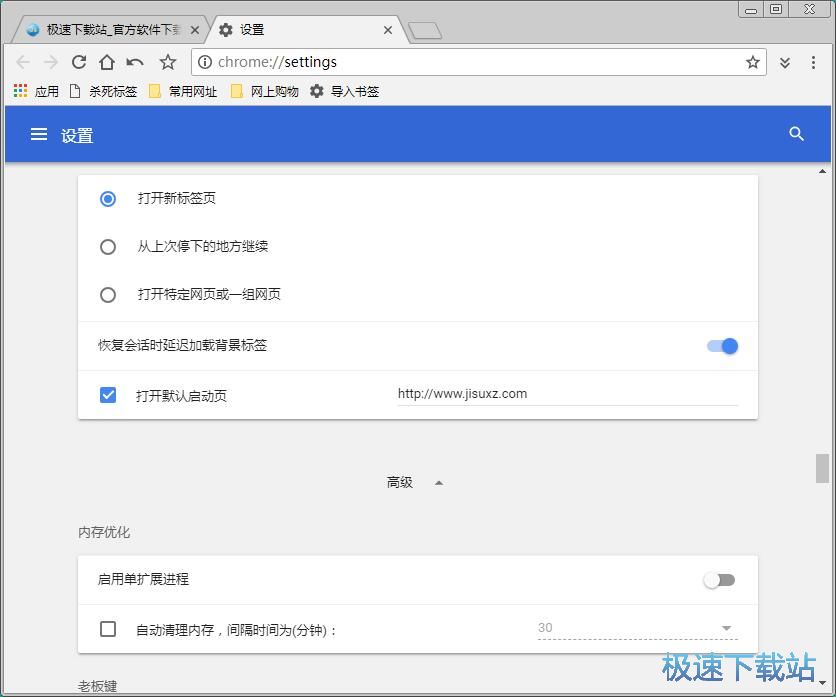Select 从上次停下的地方继续 radio option
836x697 pixels.
click(108, 247)
